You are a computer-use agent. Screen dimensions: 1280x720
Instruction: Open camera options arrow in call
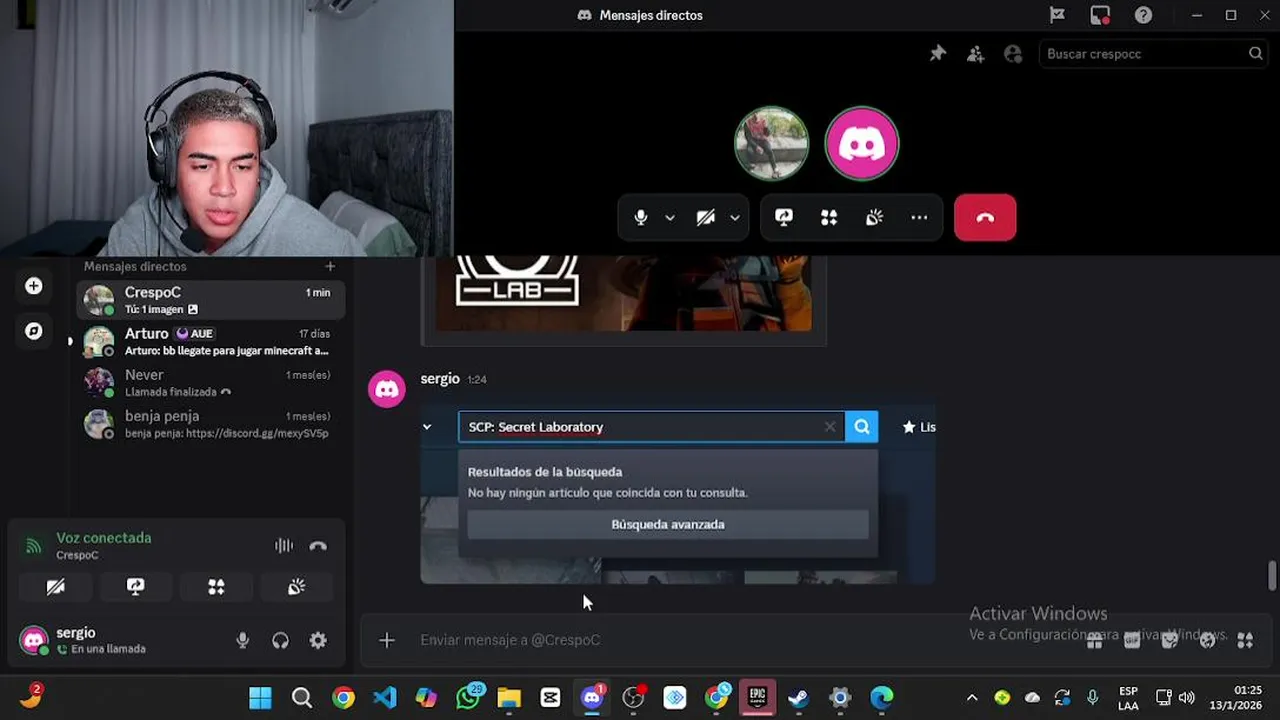(x=735, y=218)
